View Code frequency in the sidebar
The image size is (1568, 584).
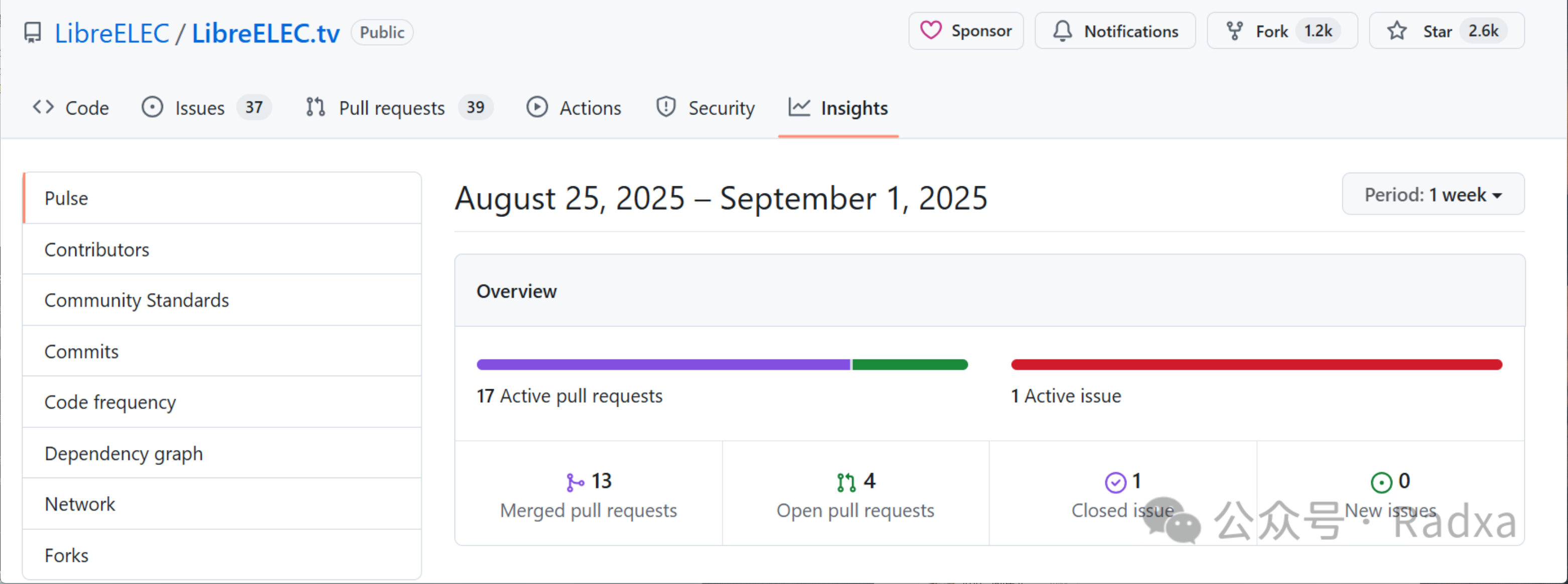pyautogui.click(x=222, y=402)
